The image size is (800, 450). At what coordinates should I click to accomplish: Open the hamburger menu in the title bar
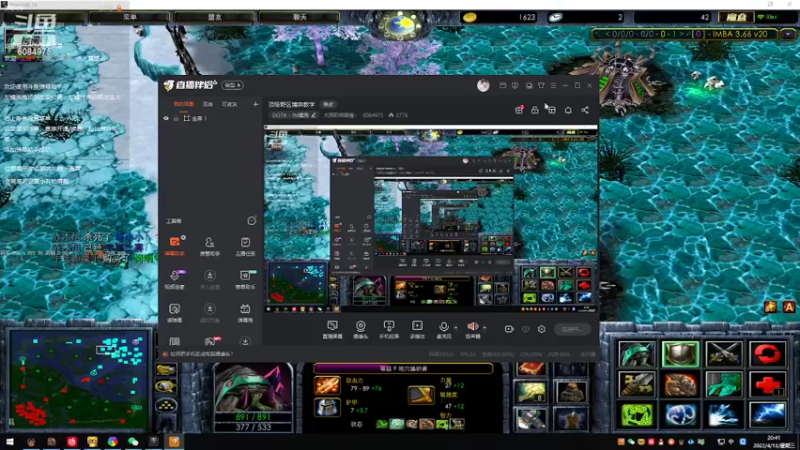tap(553, 85)
